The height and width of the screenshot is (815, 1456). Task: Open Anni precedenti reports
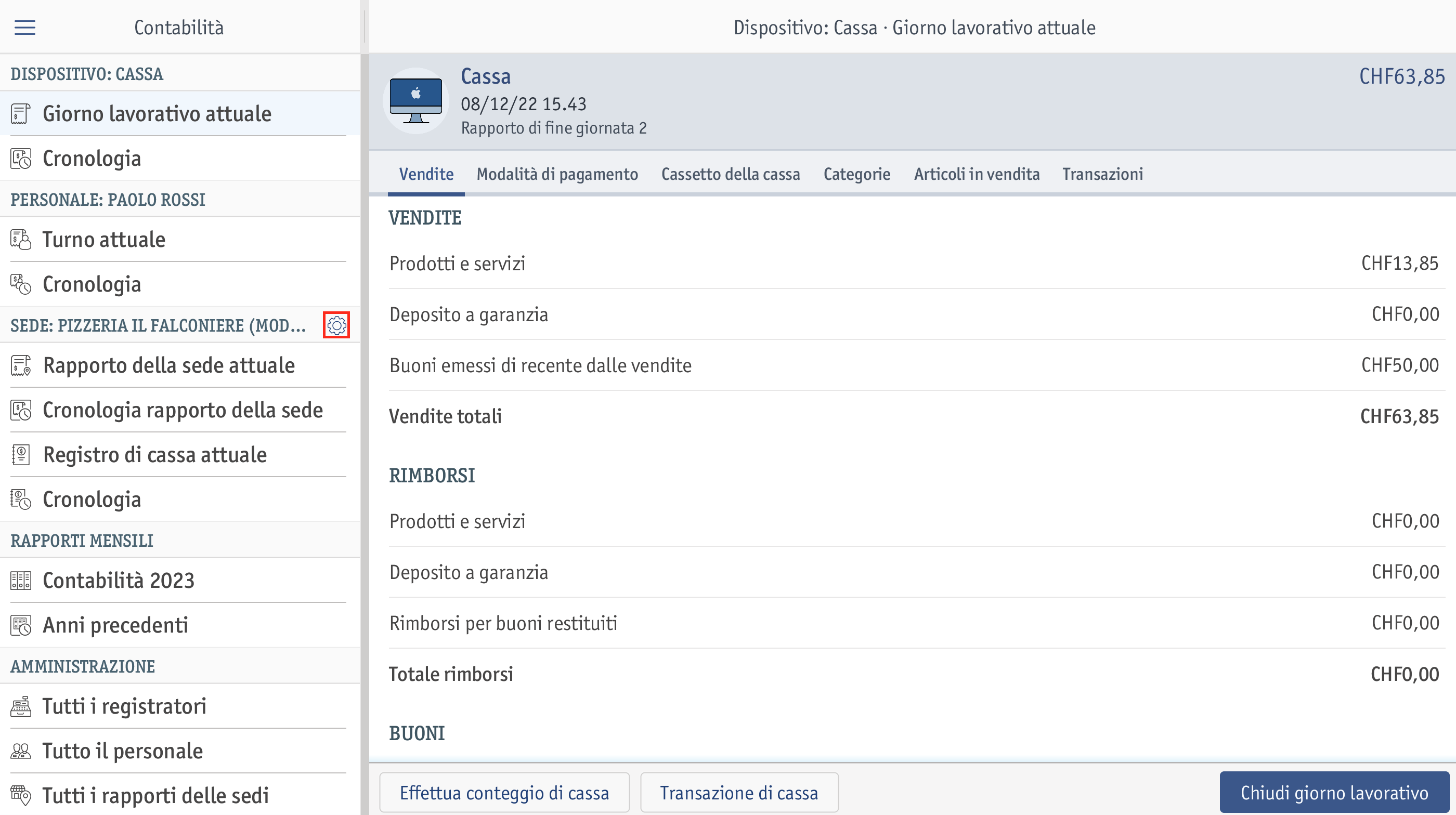[180, 625]
